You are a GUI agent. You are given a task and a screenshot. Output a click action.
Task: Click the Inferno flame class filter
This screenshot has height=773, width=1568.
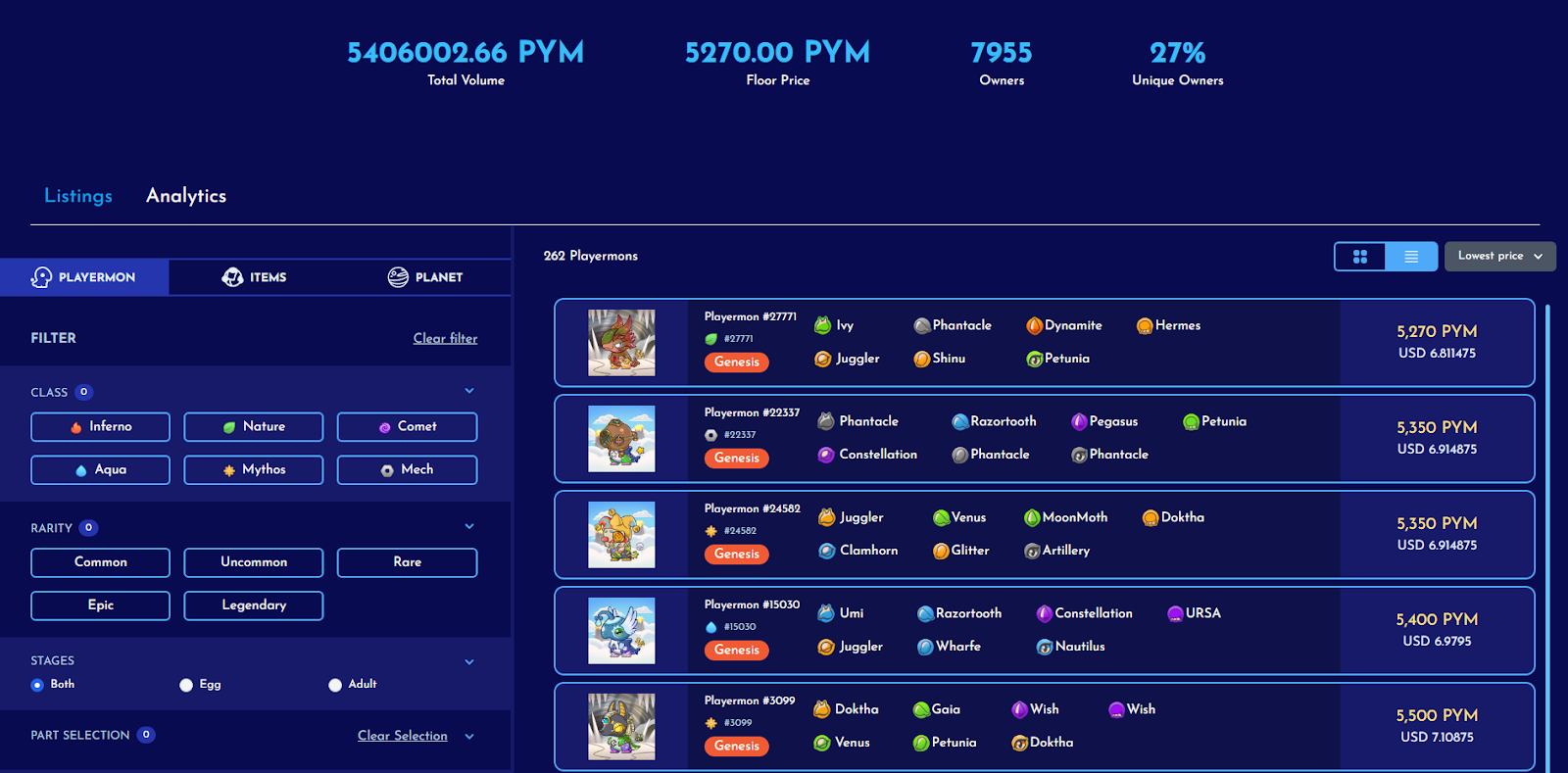[x=100, y=427]
